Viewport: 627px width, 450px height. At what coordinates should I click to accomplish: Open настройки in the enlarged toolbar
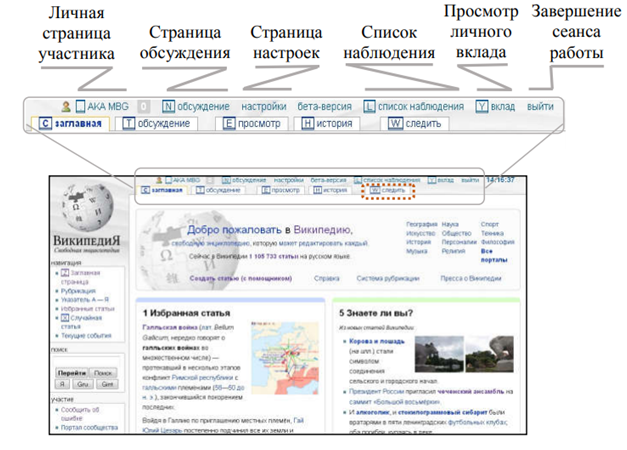(x=264, y=106)
